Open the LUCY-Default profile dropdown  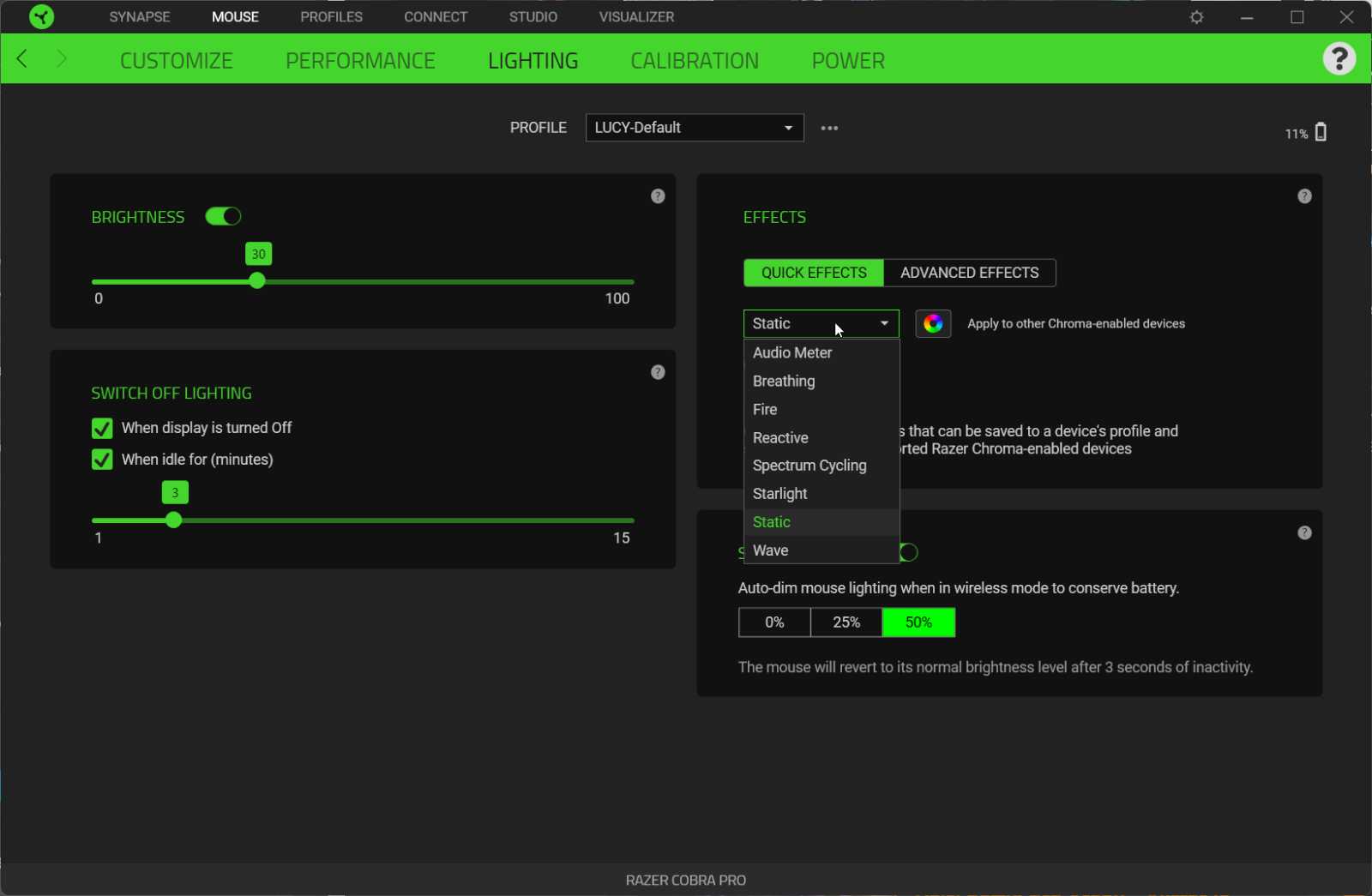point(695,128)
